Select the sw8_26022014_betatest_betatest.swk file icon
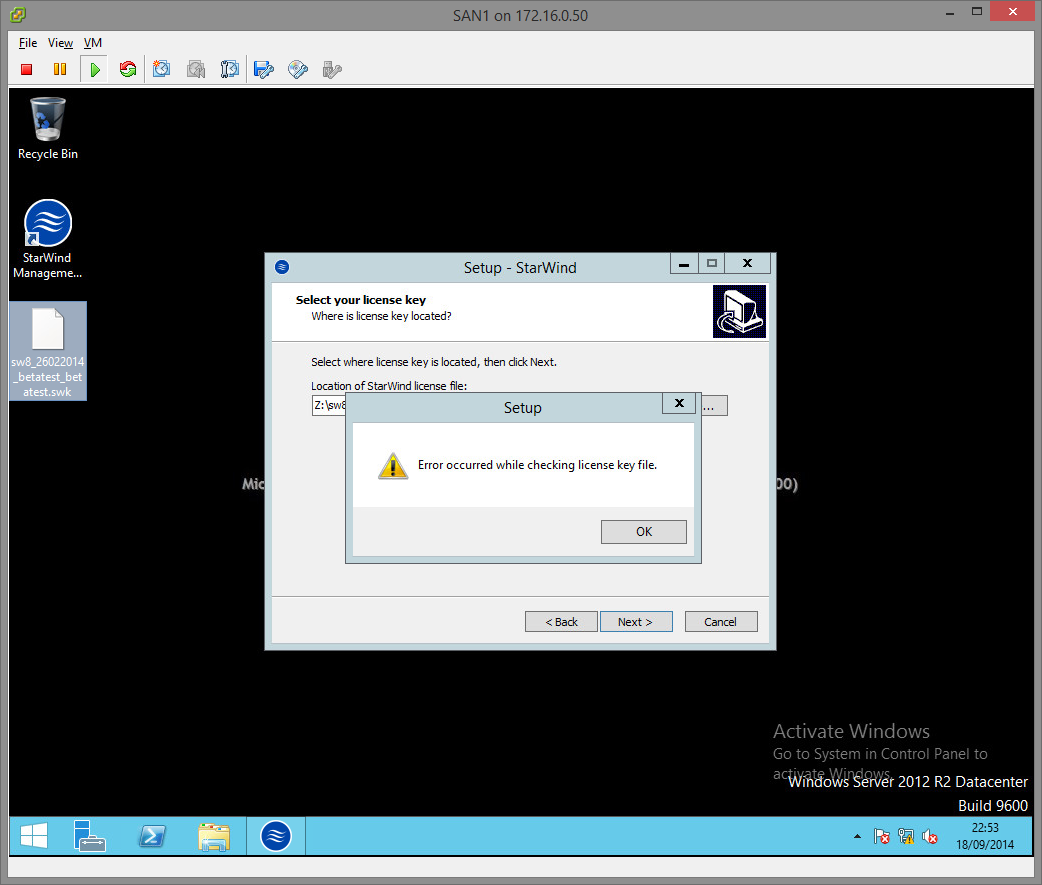1042x885 pixels. coord(48,351)
